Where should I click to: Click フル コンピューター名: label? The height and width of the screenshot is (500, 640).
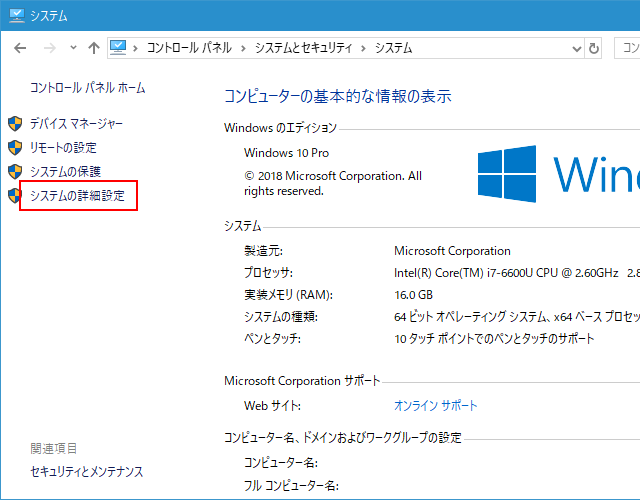[291, 486]
